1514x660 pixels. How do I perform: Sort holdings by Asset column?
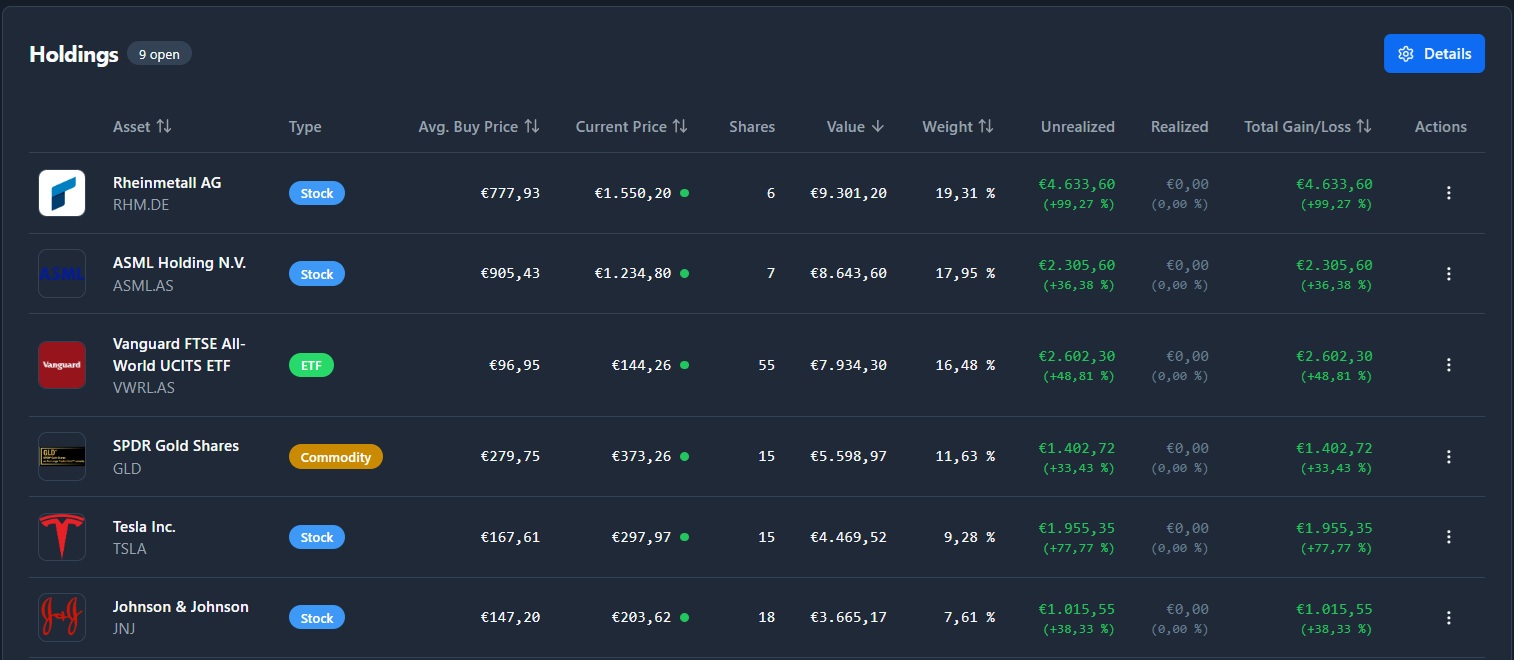(x=142, y=127)
